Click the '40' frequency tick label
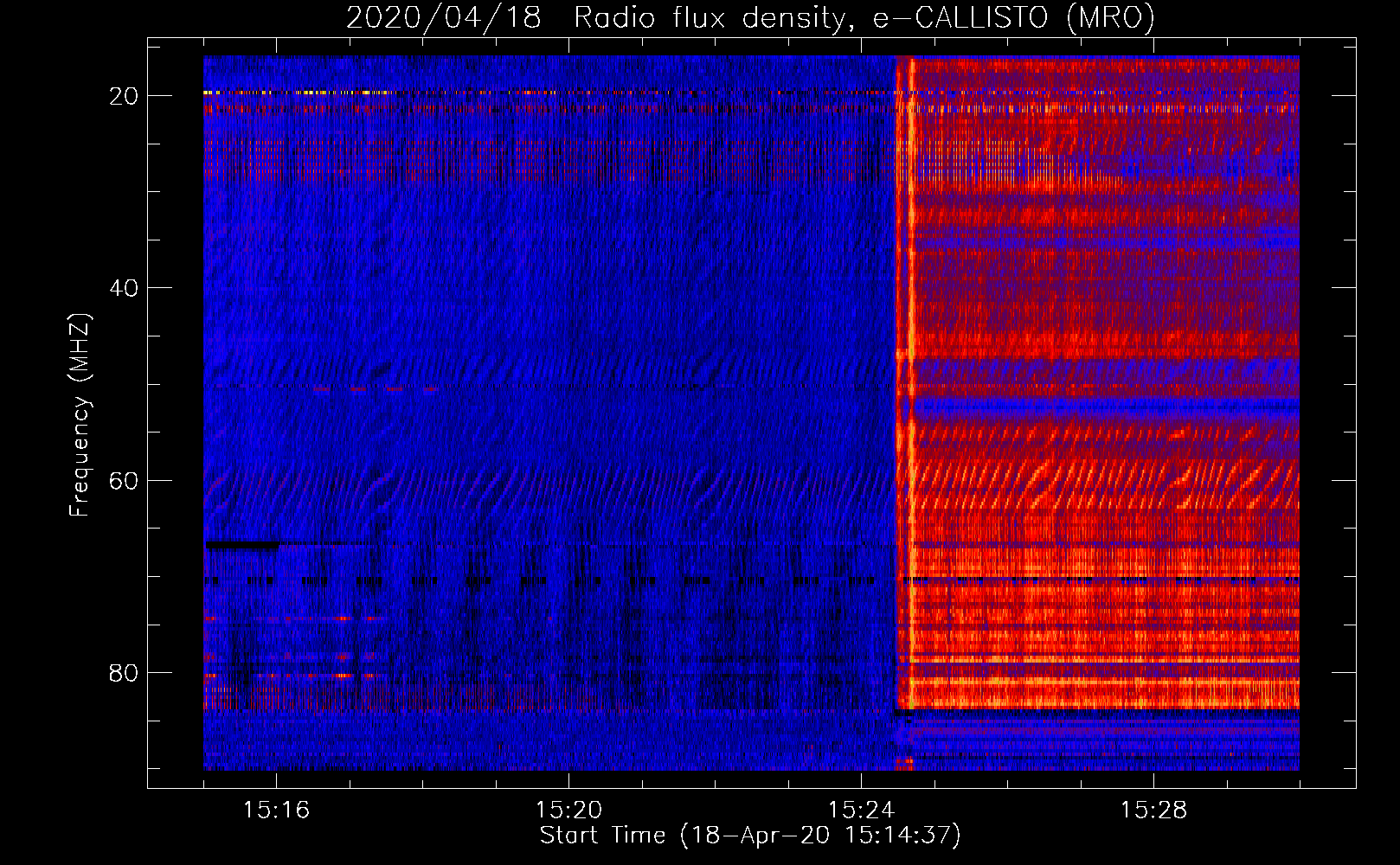1400x865 pixels. 124,288
